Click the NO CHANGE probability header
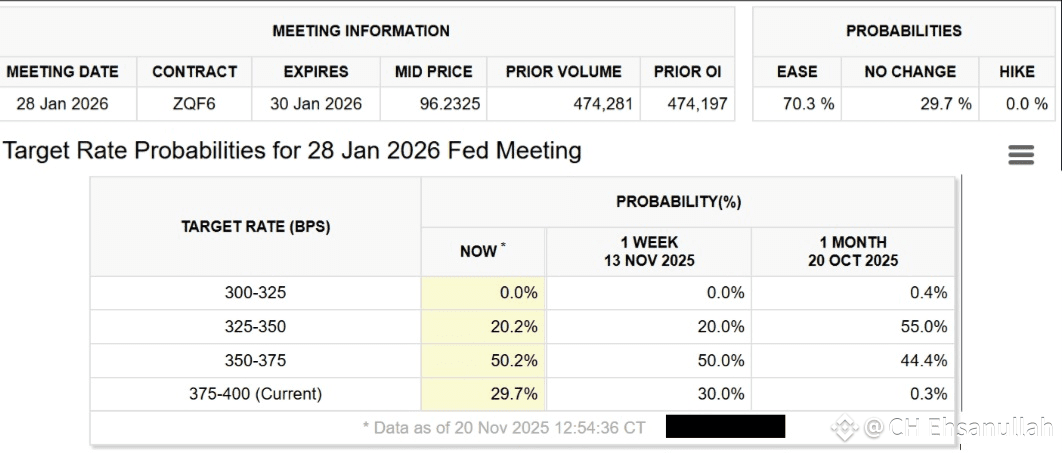This screenshot has height=453, width=1062. coord(910,72)
